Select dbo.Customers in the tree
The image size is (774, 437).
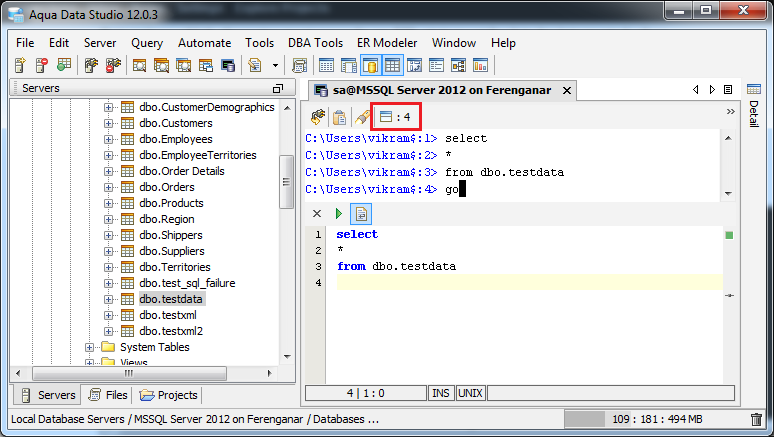coord(176,123)
